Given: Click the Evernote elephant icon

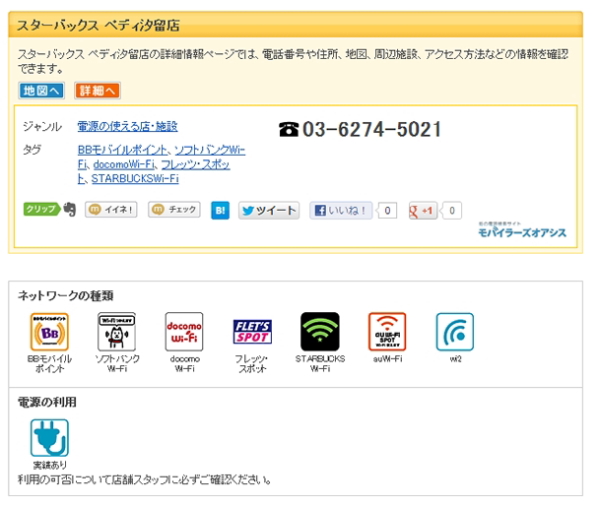Looking at the screenshot, I should [69, 210].
